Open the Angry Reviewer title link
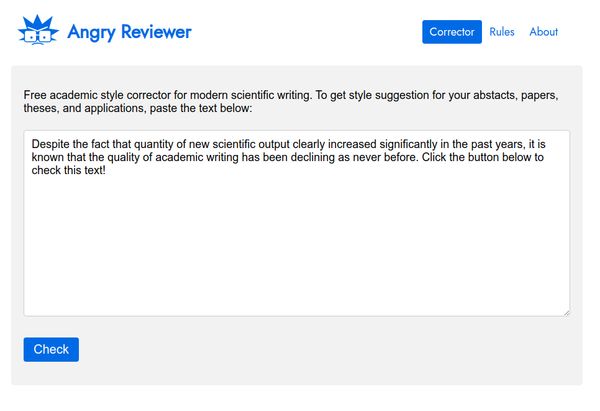 pyautogui.click(x=129, y=32)
